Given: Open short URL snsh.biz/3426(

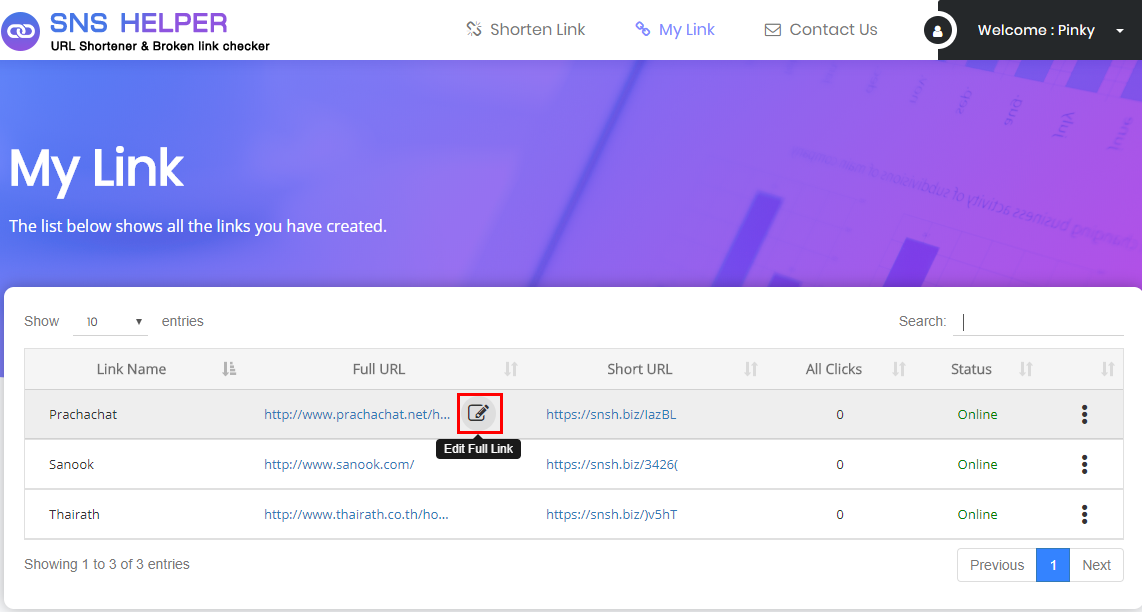Looking at the screenshot, I should coord(612,464).
